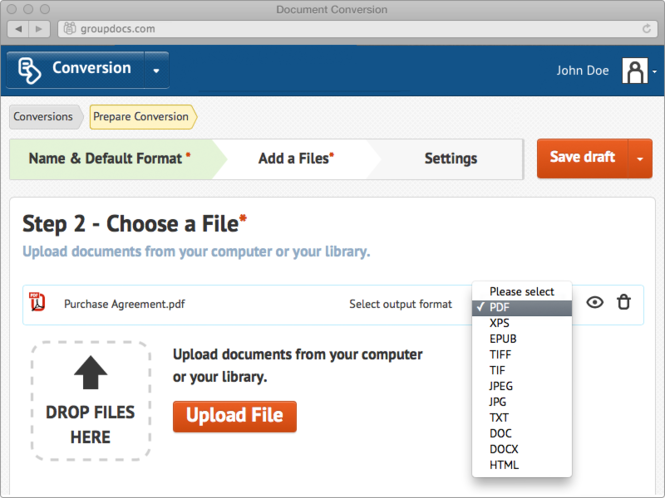Click the upload arrow in drop zone
The width and height of the screenshot is (665, 498).
(x=90, y=372)
